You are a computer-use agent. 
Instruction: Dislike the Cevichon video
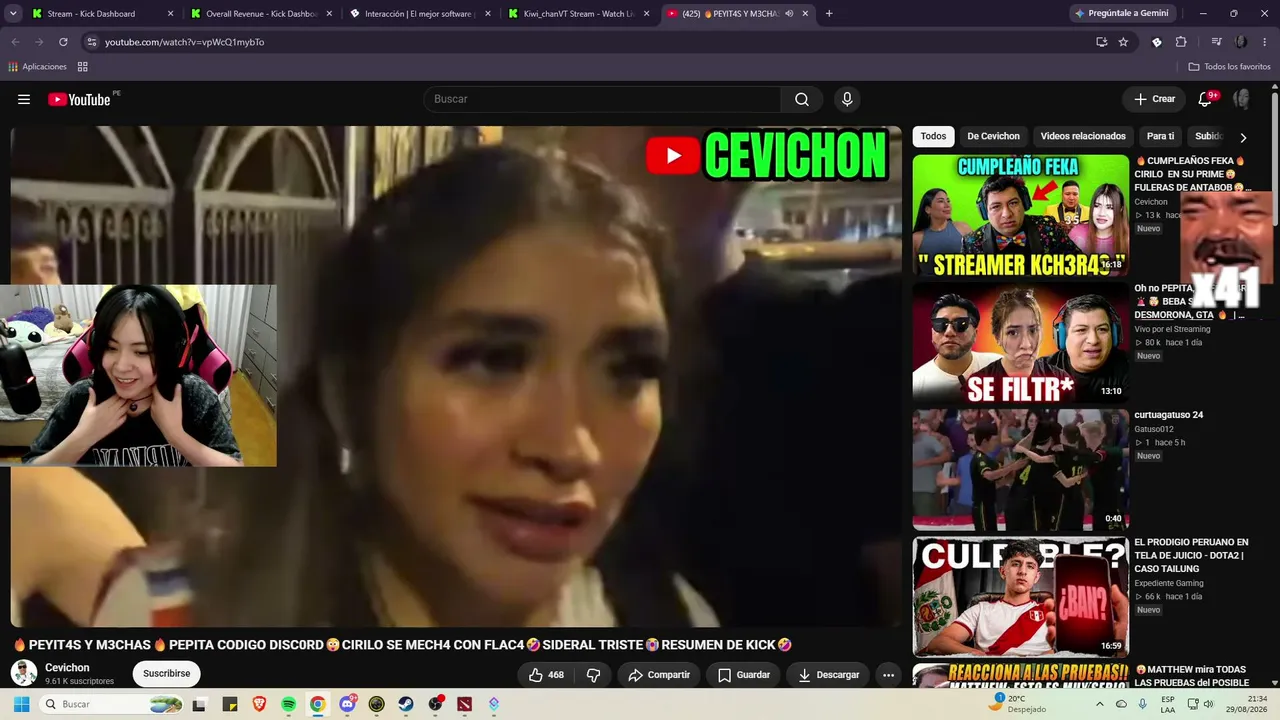pyautogui.click(x=593, y=675)
